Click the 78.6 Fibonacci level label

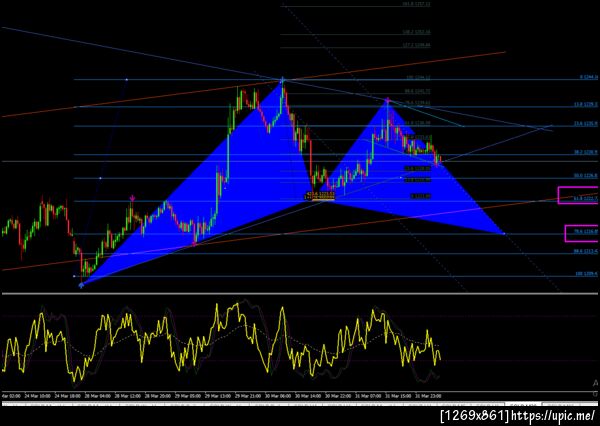point(585,231)
